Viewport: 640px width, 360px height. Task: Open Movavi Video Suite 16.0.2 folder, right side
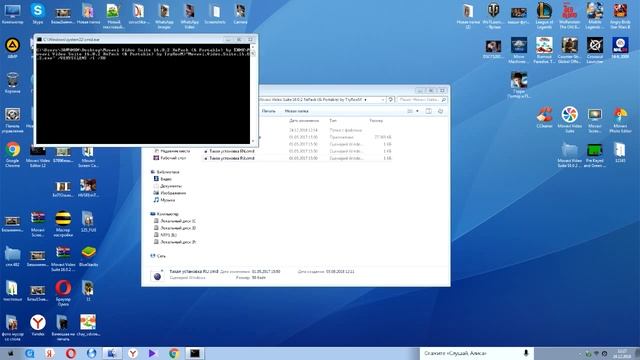coord(569,154)
